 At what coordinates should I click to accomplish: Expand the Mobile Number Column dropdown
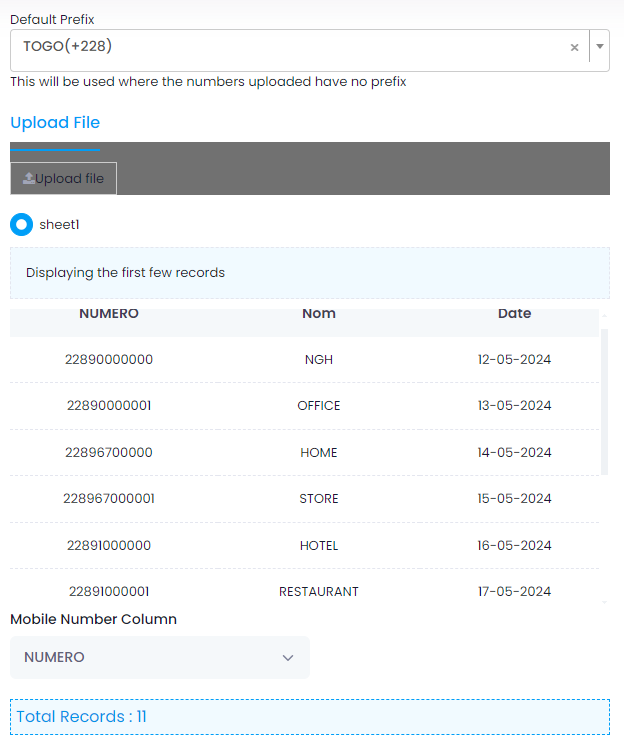160,657
